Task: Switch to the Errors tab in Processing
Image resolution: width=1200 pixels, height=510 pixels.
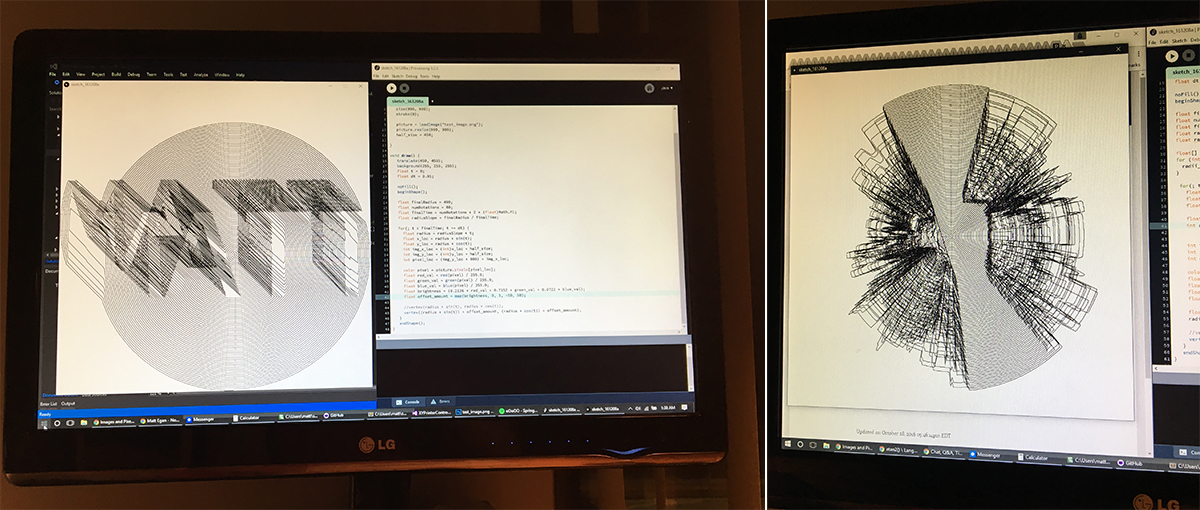Action: tap(439, 400)
